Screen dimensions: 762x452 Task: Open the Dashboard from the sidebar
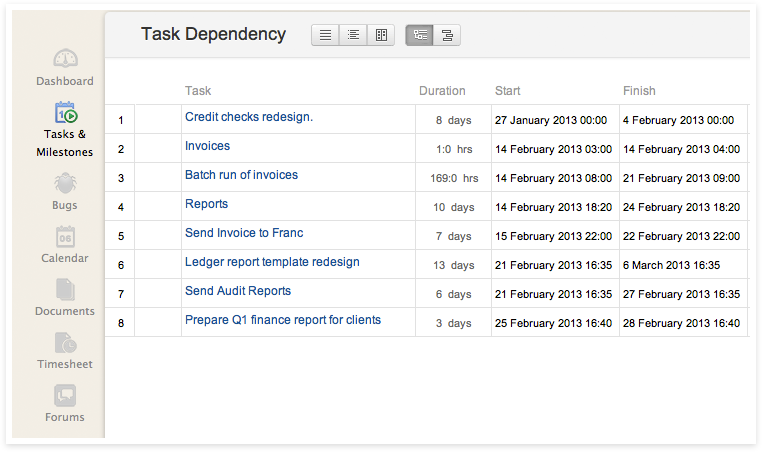click(x=65, y=68)
